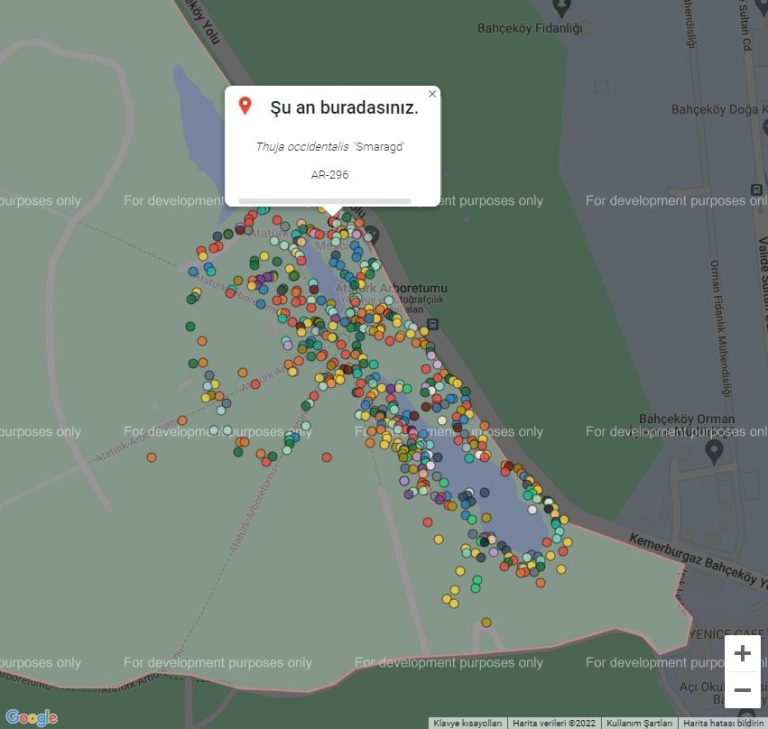The image size is (768, 729).
Task: Click the Bahçeköy Orman place pin
Action: click(714, 450)
